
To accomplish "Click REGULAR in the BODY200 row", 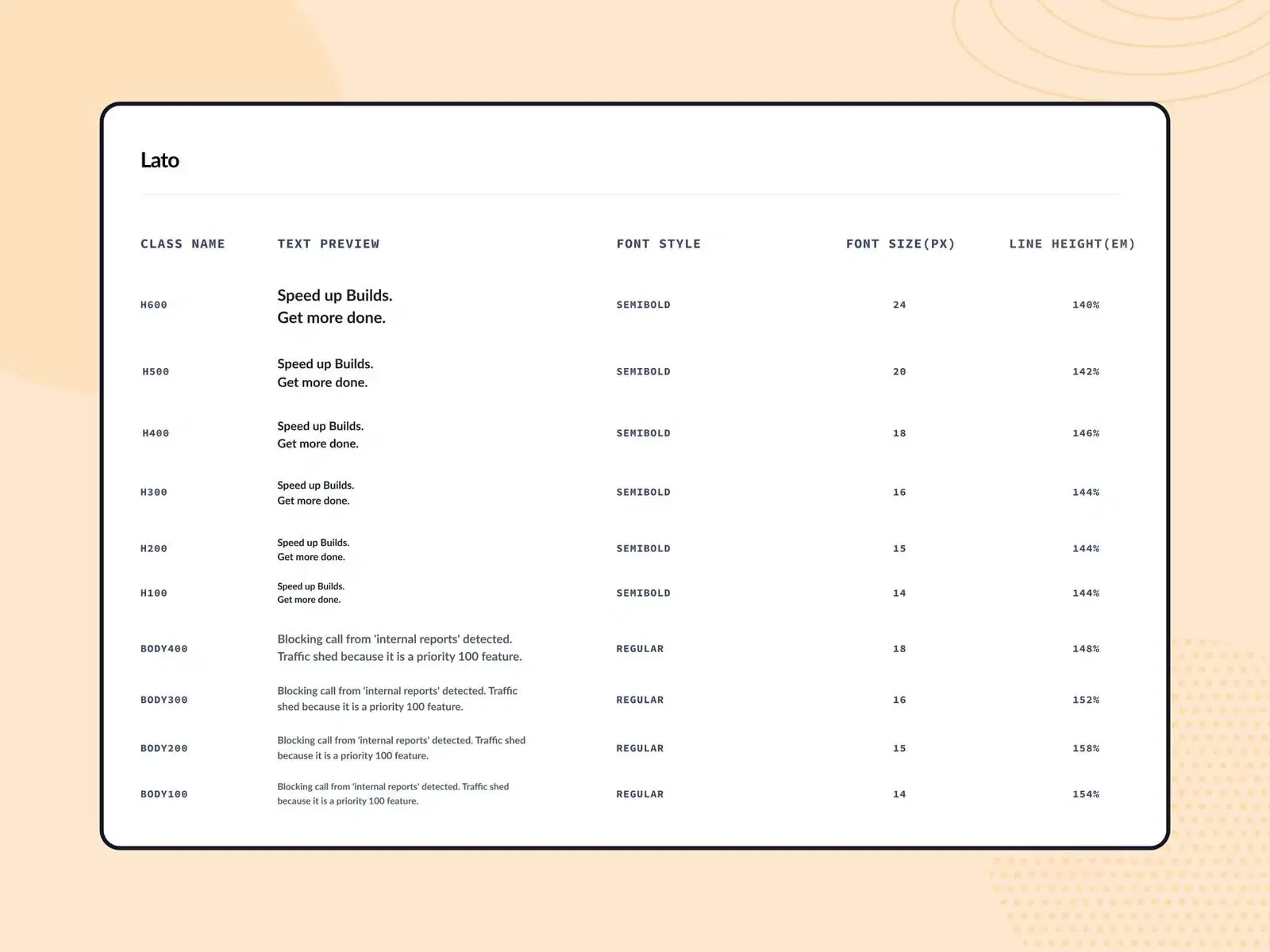I will click(641, 748).
